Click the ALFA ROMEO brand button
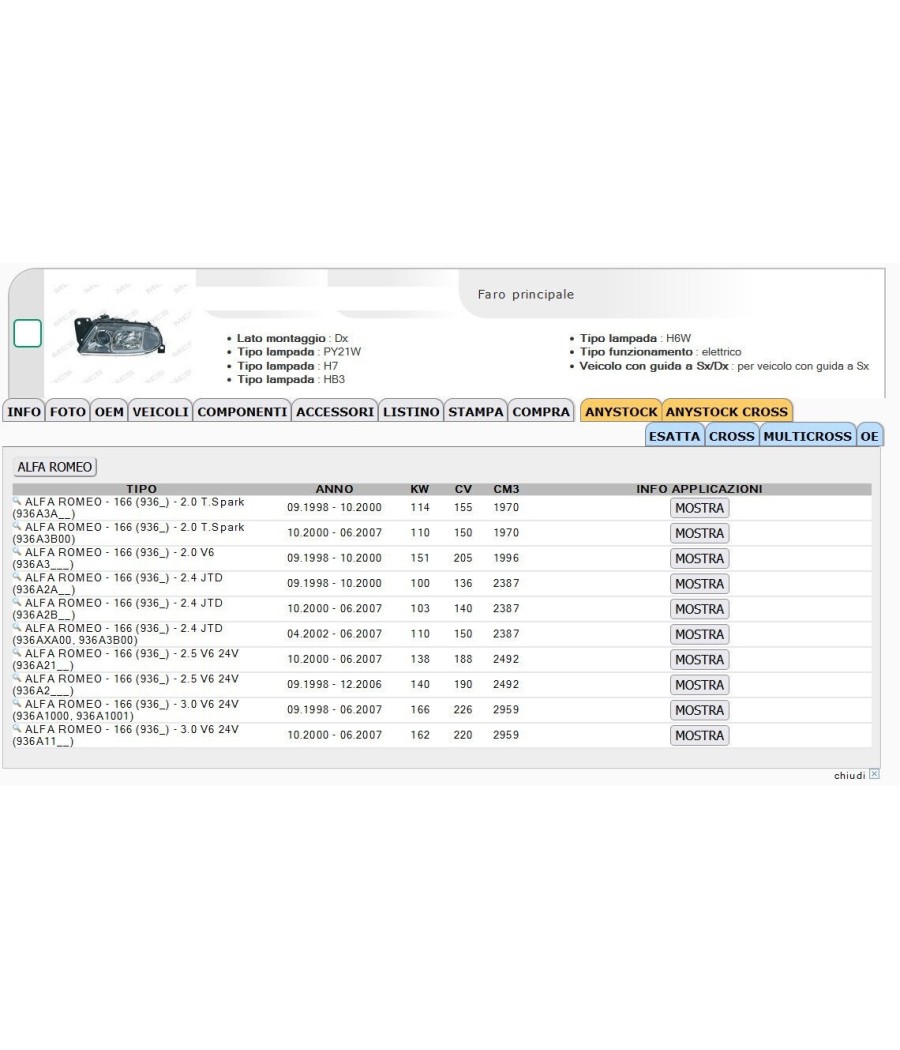Screen dimensions: 900x1050 point(55,467)
